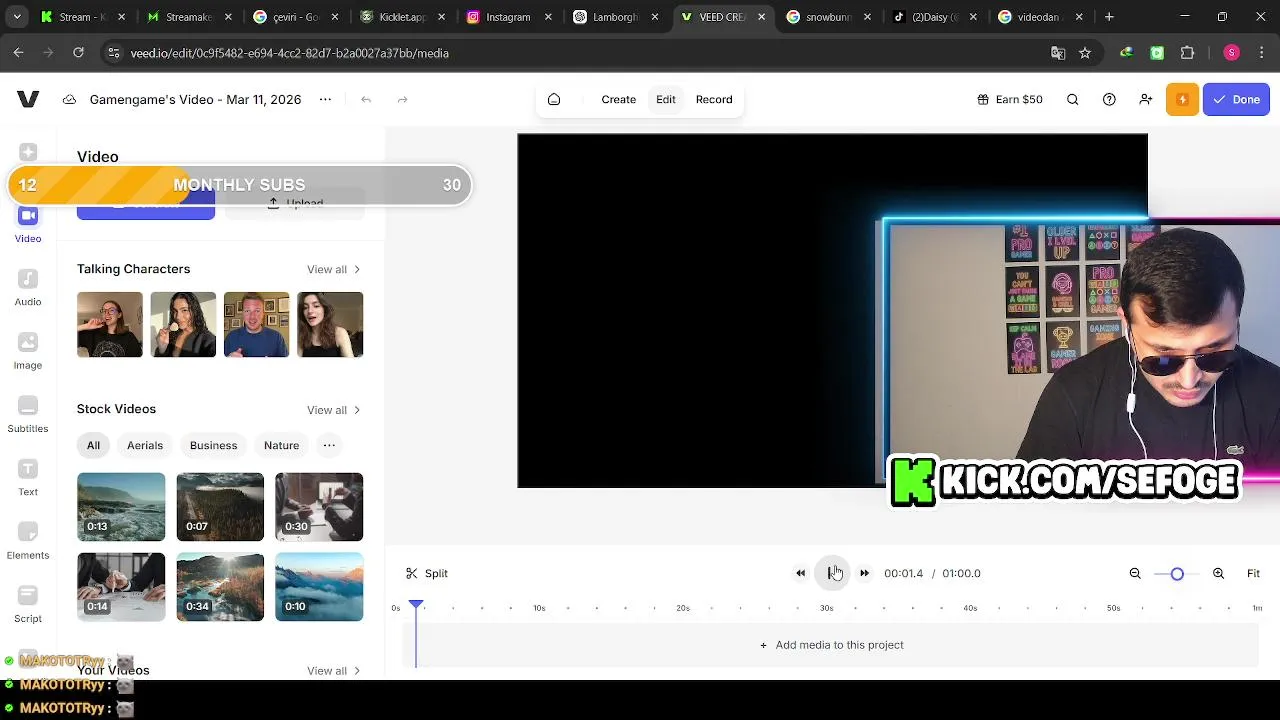Open the project more options ellipsis

[x=325, y=99]
